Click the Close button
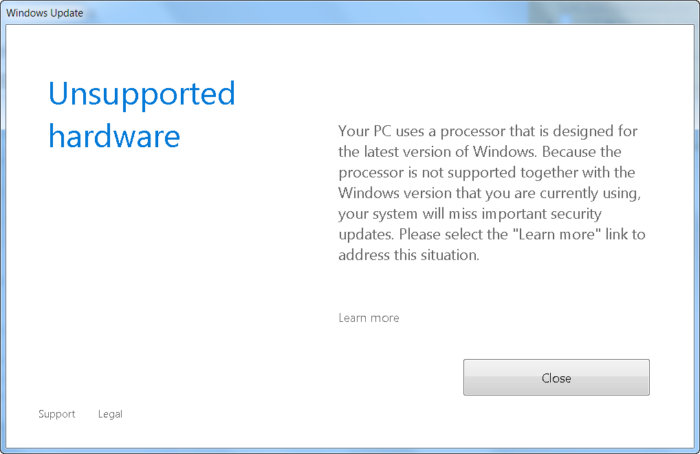700x454 pixels. pyautogui.click(x=556, y=378)
